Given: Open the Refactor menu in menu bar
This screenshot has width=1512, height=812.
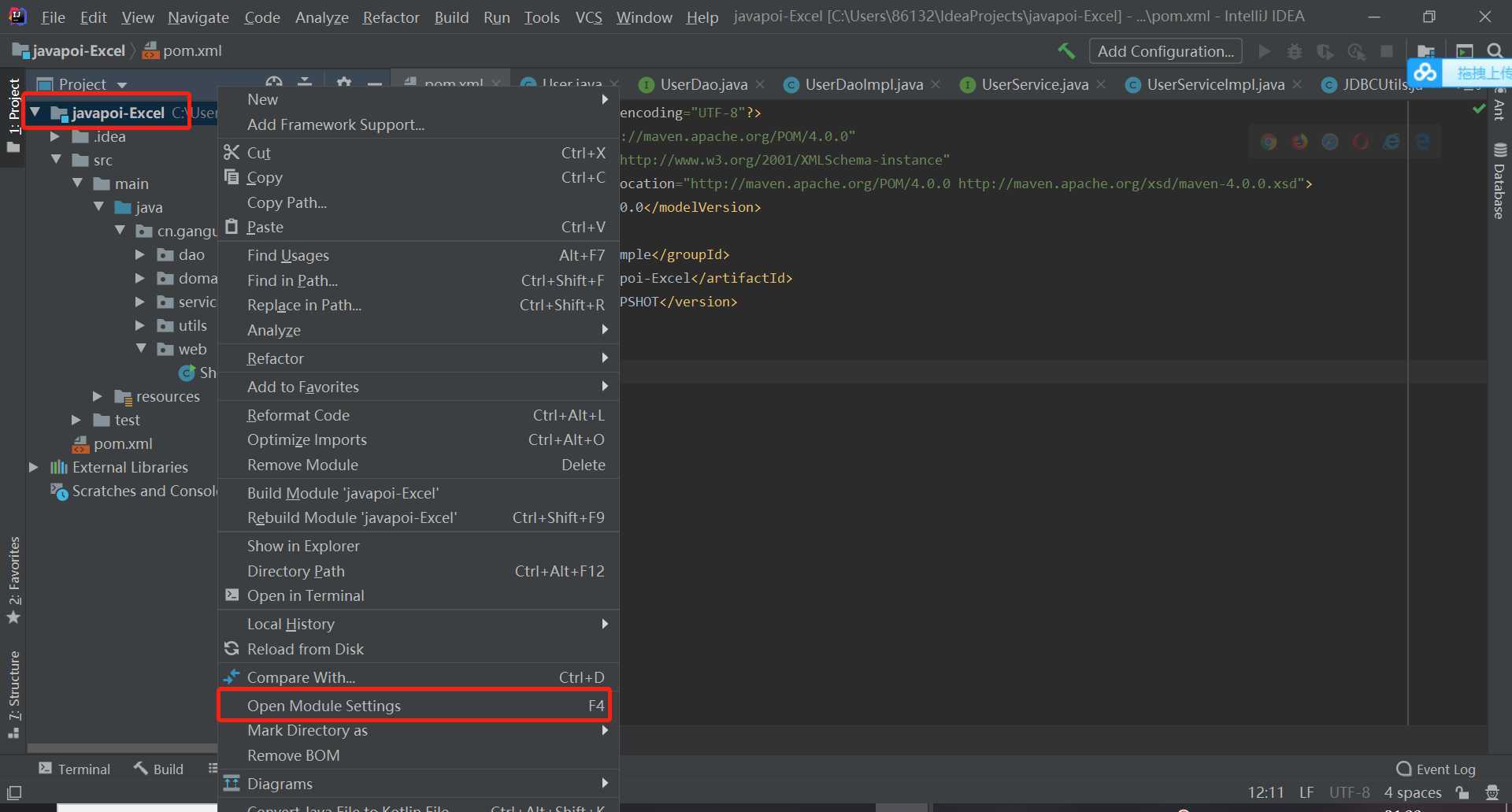Looking at the screenshot, I should (x=391, y=17).
